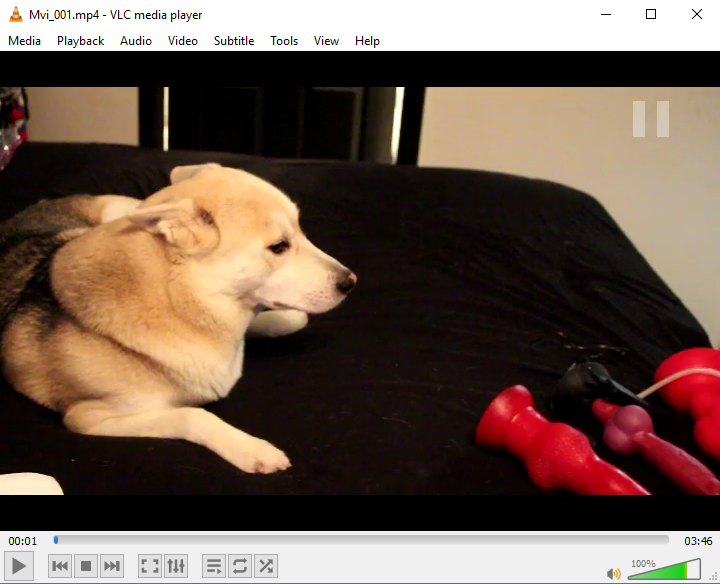This screenshot has height=584, width=720.
Task: Click the video display area
Action: click(360, 291)
